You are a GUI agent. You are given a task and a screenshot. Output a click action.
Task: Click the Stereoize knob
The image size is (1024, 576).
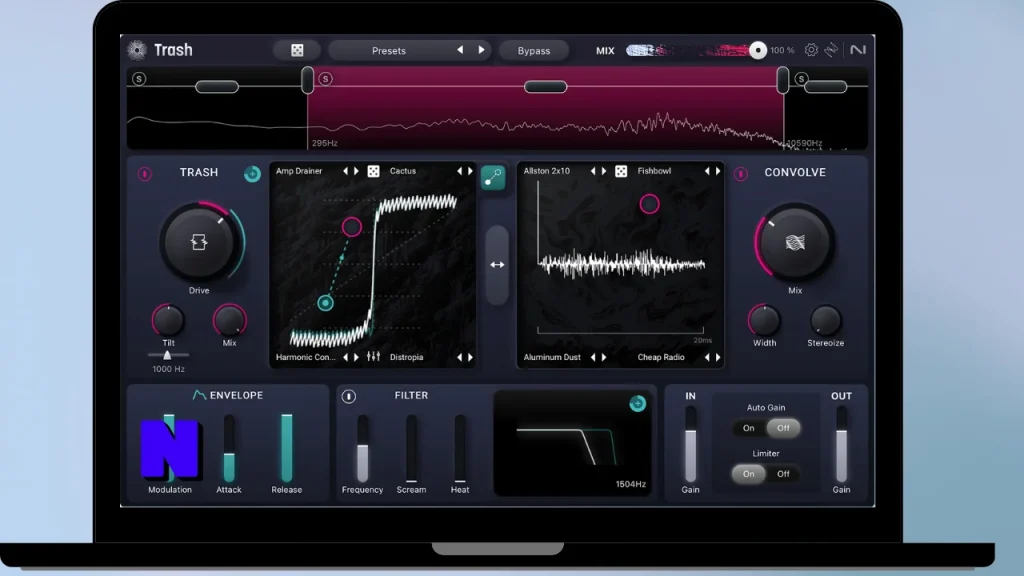pyautogui.click(x=825, y=321)
